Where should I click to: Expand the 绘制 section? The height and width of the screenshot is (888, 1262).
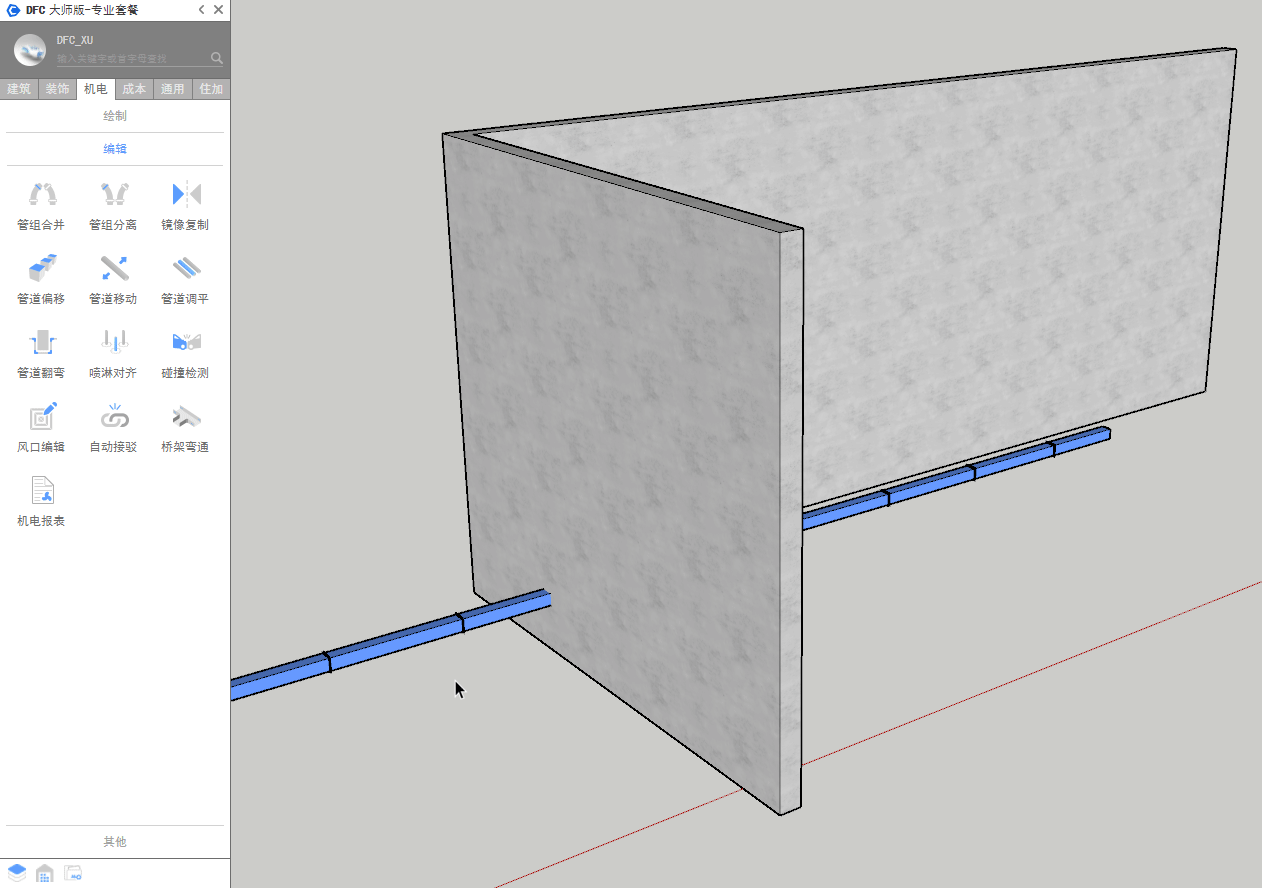point(115,116)
